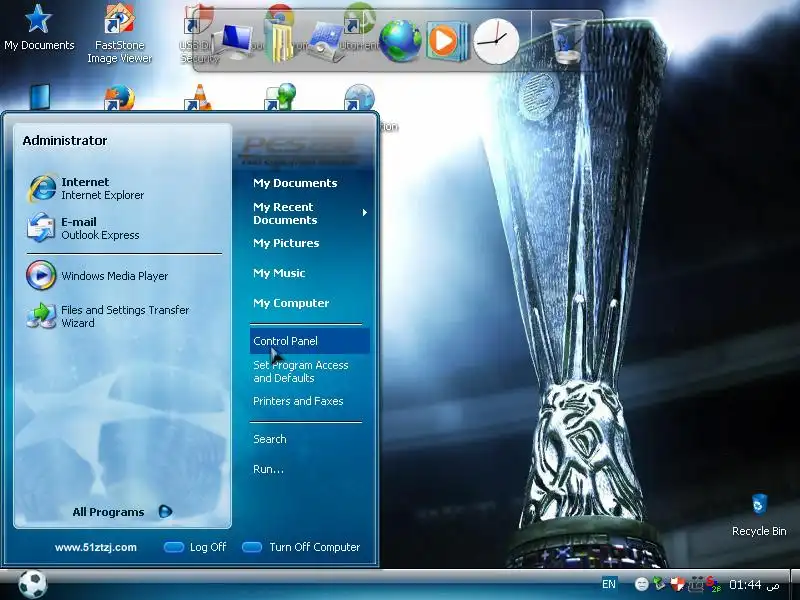Click the soccer ball Start button
800x600 pixels.
[x=33, y=584]
